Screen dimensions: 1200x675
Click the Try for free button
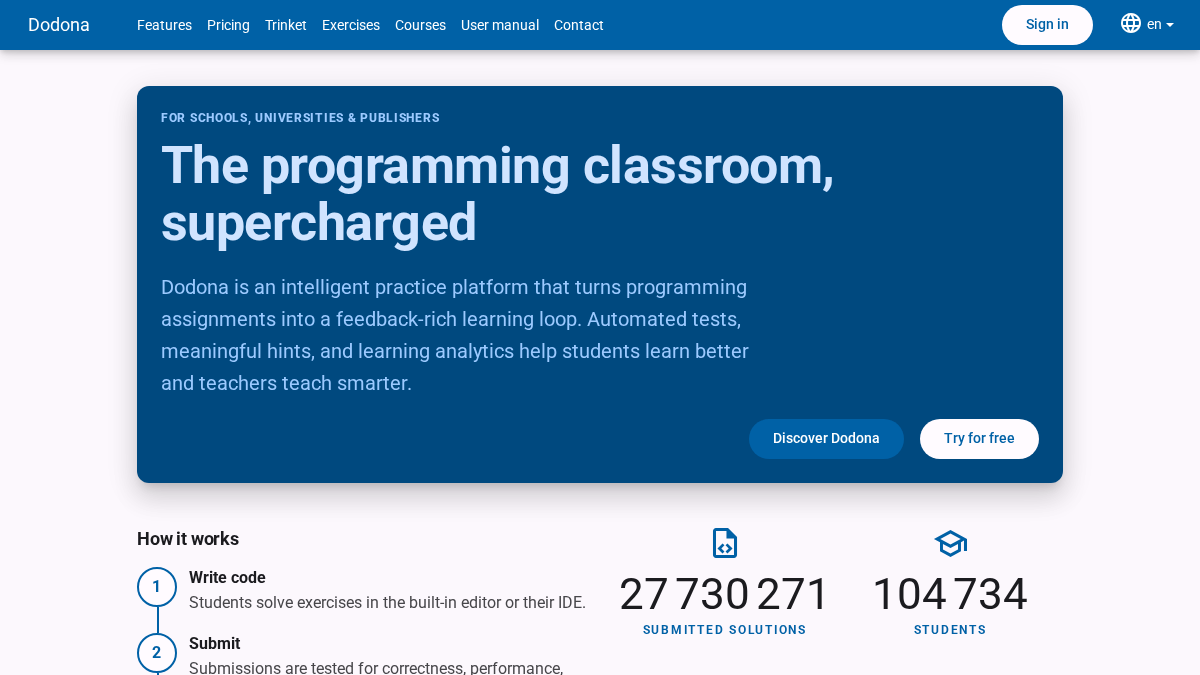click(979, 439)
